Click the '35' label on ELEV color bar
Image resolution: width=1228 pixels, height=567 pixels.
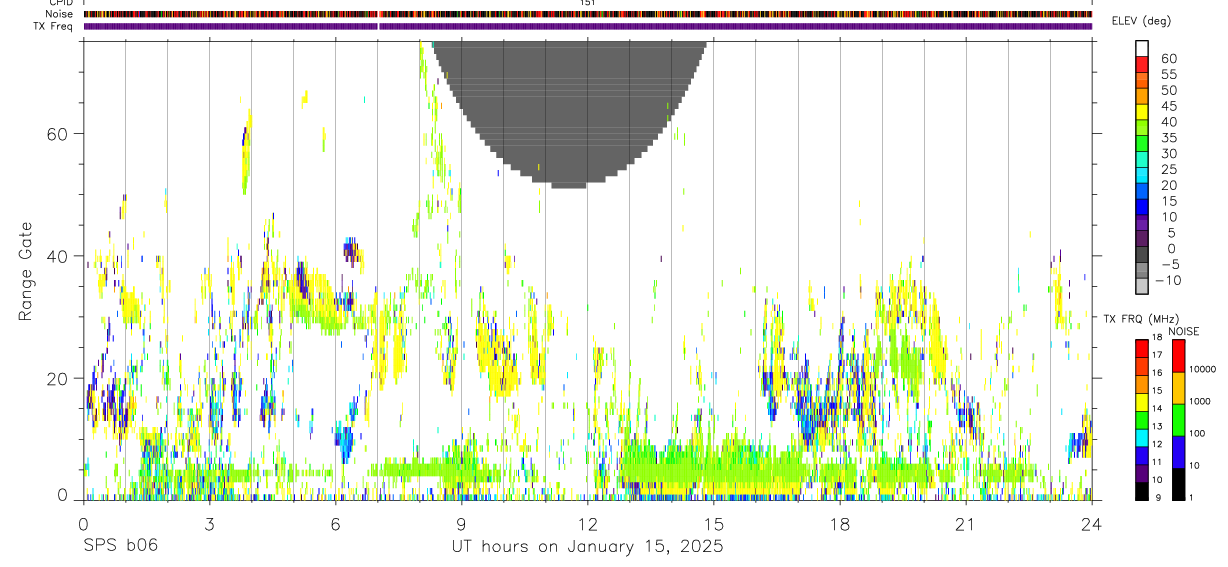click(1168, 138)
